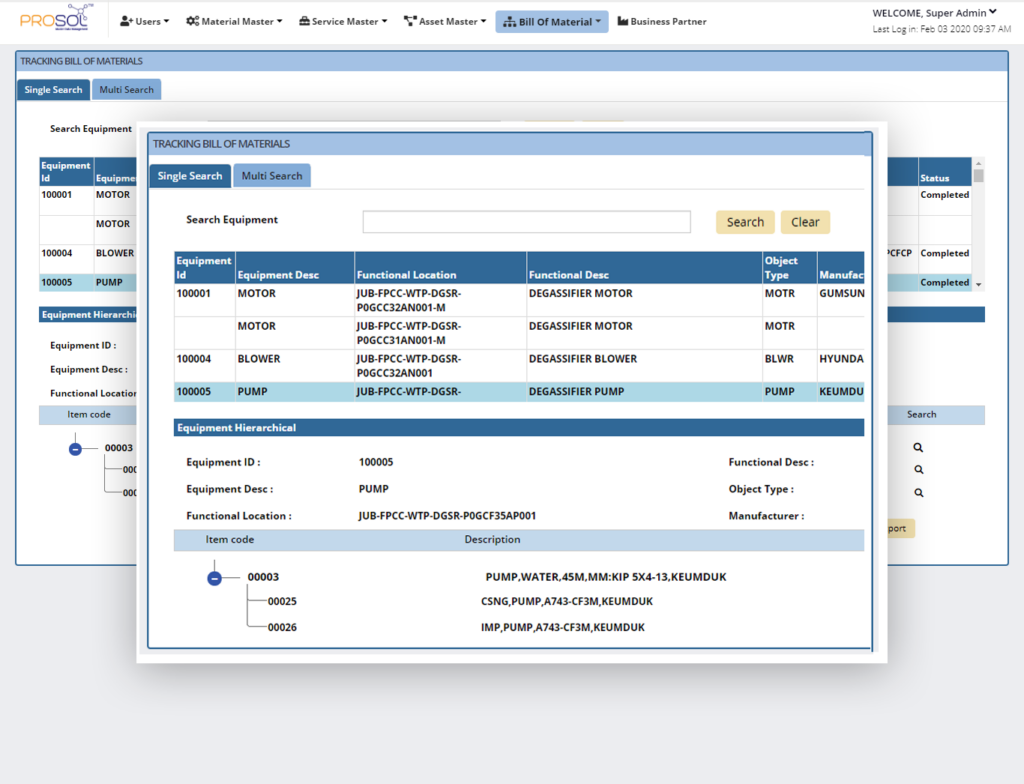The height and width of the screenshot is (784, 1024).
Task: Click the PROSOL logo
Action: click(x=53, y=20)
